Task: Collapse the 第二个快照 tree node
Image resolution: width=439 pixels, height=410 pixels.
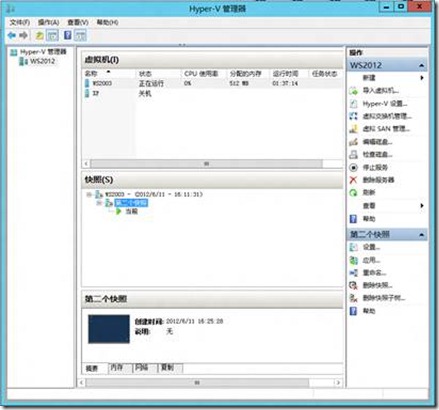Action: 99,203
